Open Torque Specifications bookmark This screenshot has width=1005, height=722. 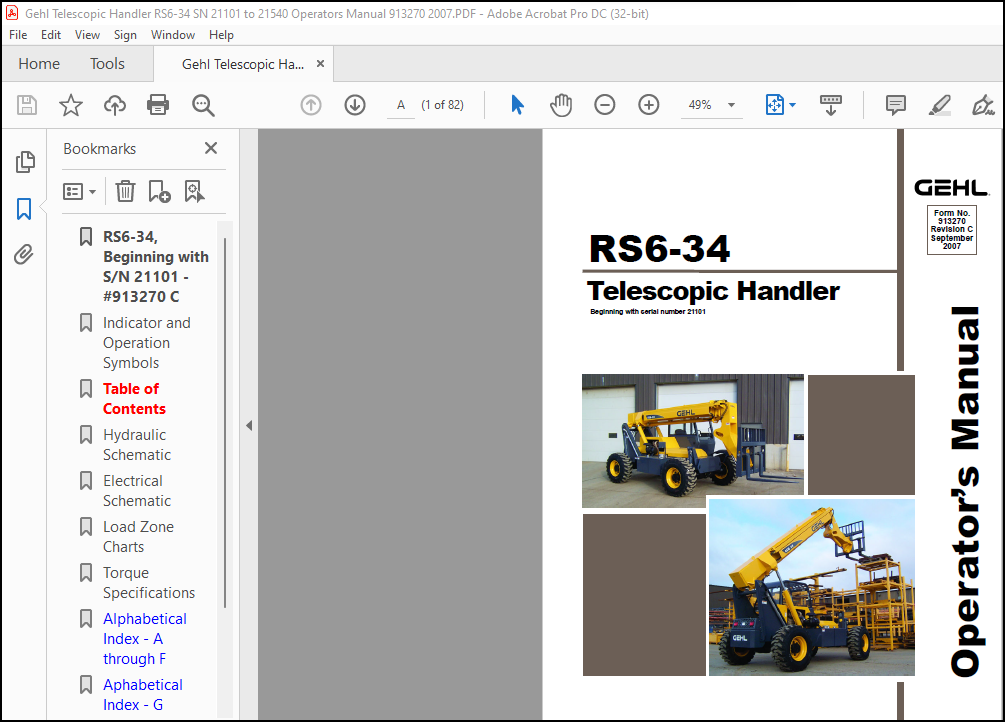(149, 583)
